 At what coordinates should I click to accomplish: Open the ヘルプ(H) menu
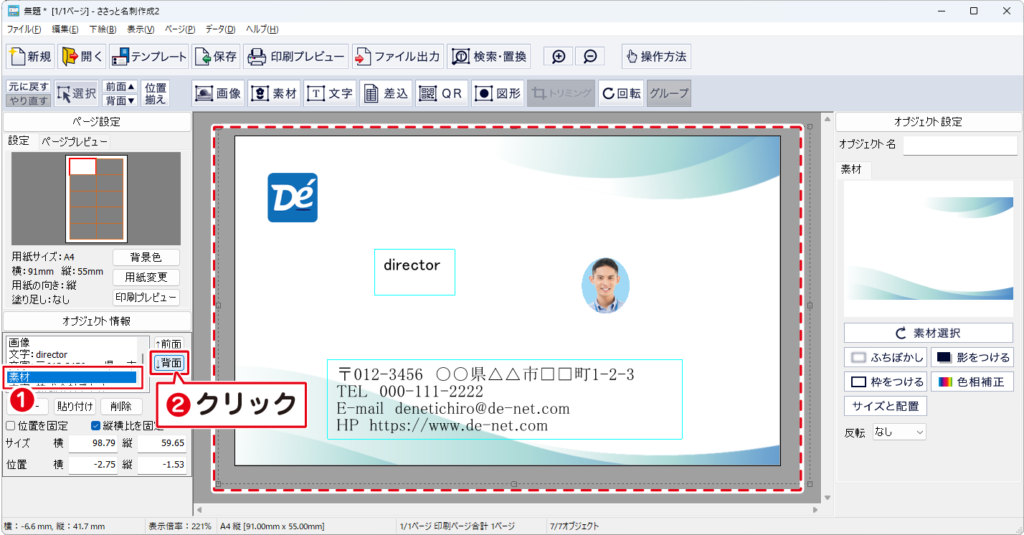262,29
